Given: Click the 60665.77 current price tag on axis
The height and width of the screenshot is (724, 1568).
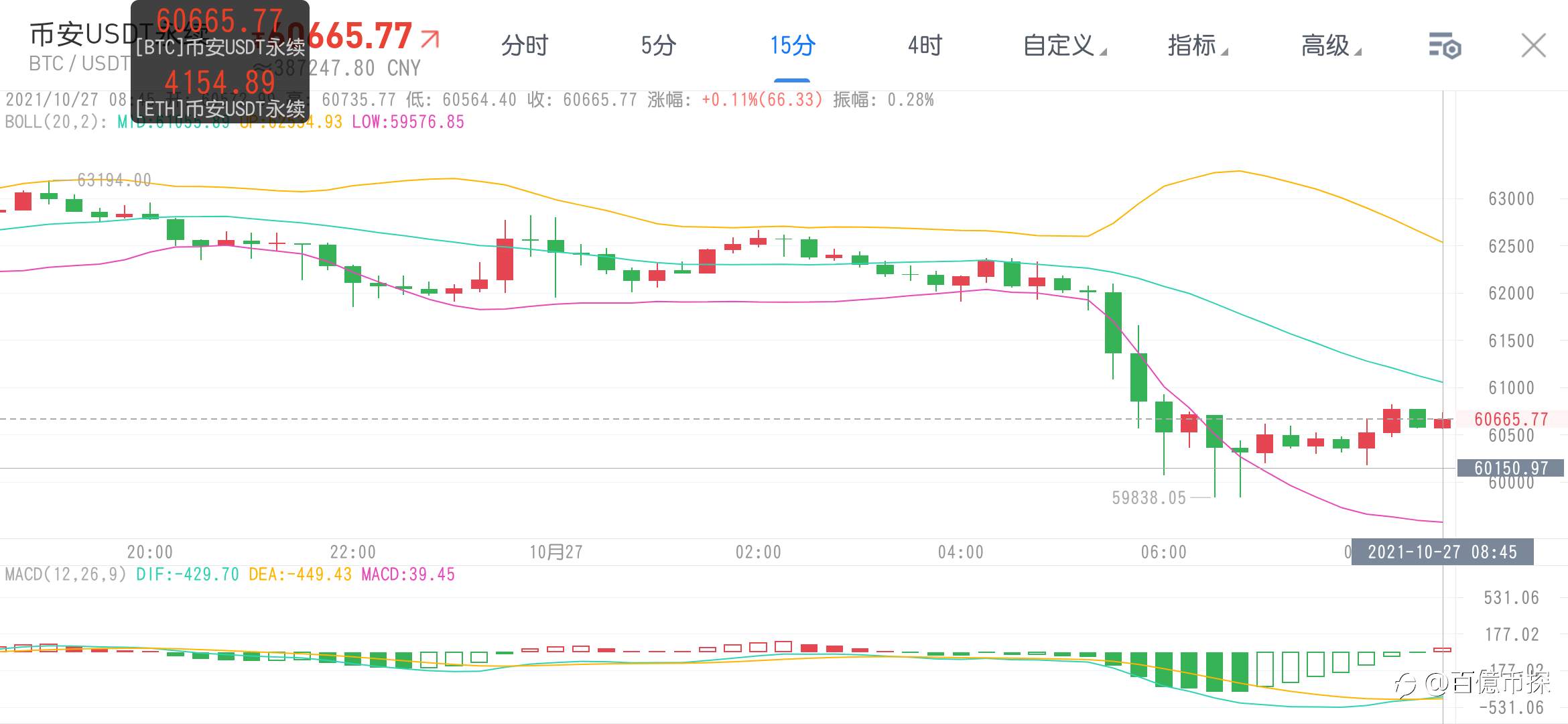Looking at the screenshot, I should pos(1511,420).
